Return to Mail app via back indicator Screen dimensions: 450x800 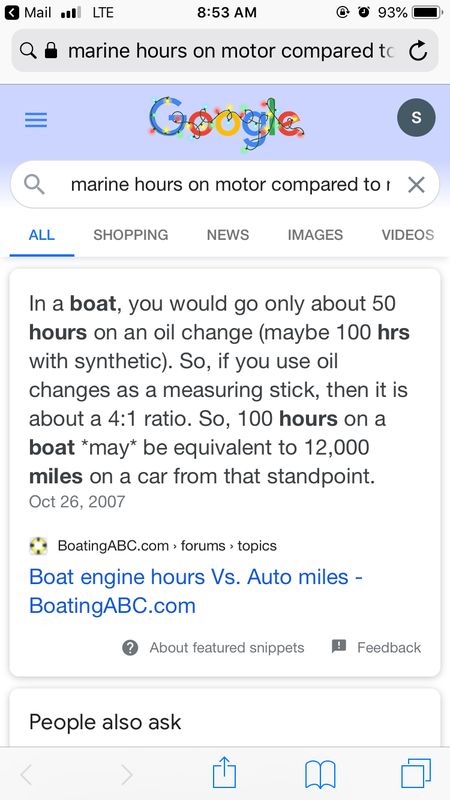(x=29, y=13)
